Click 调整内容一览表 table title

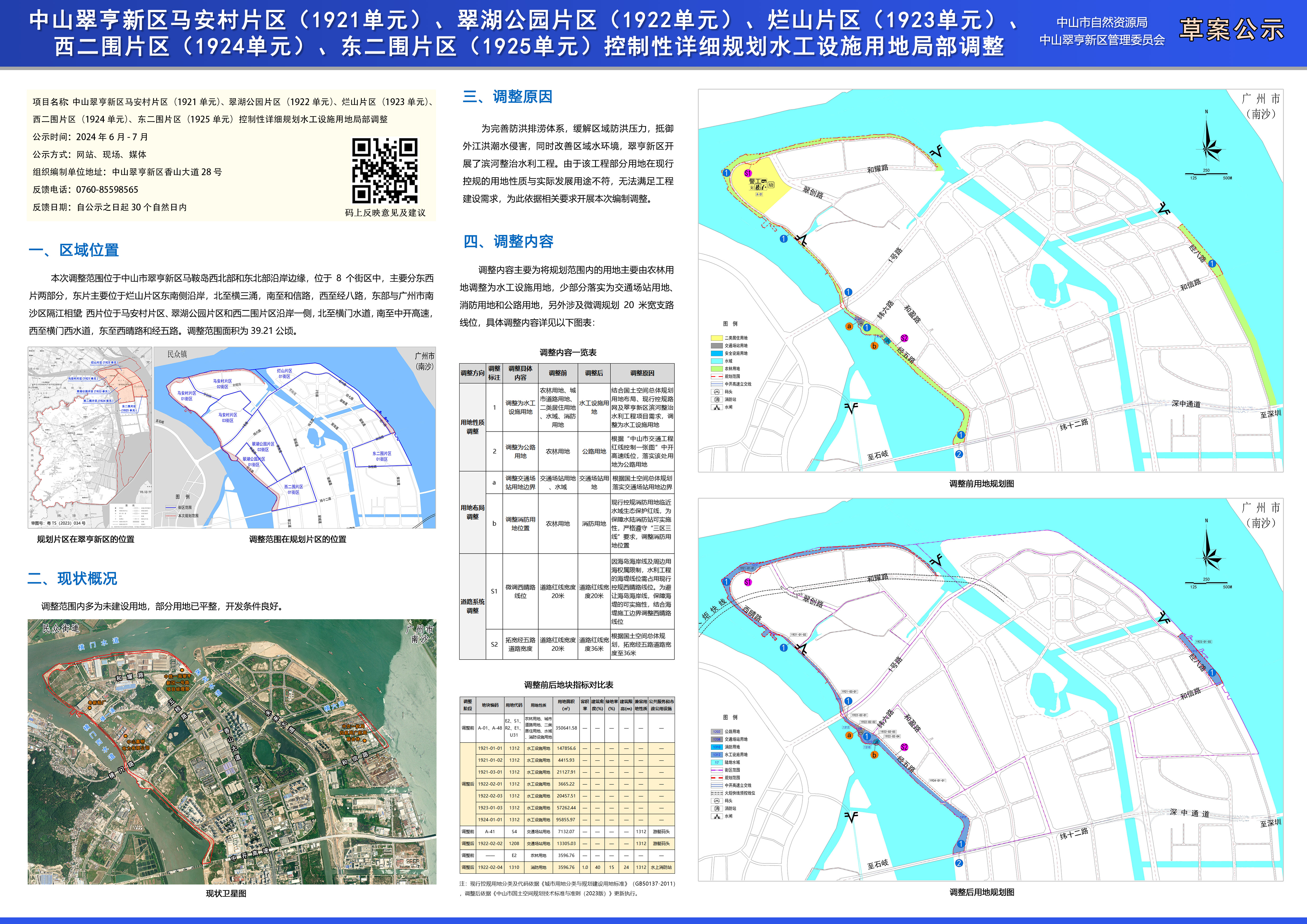(567, 352)
